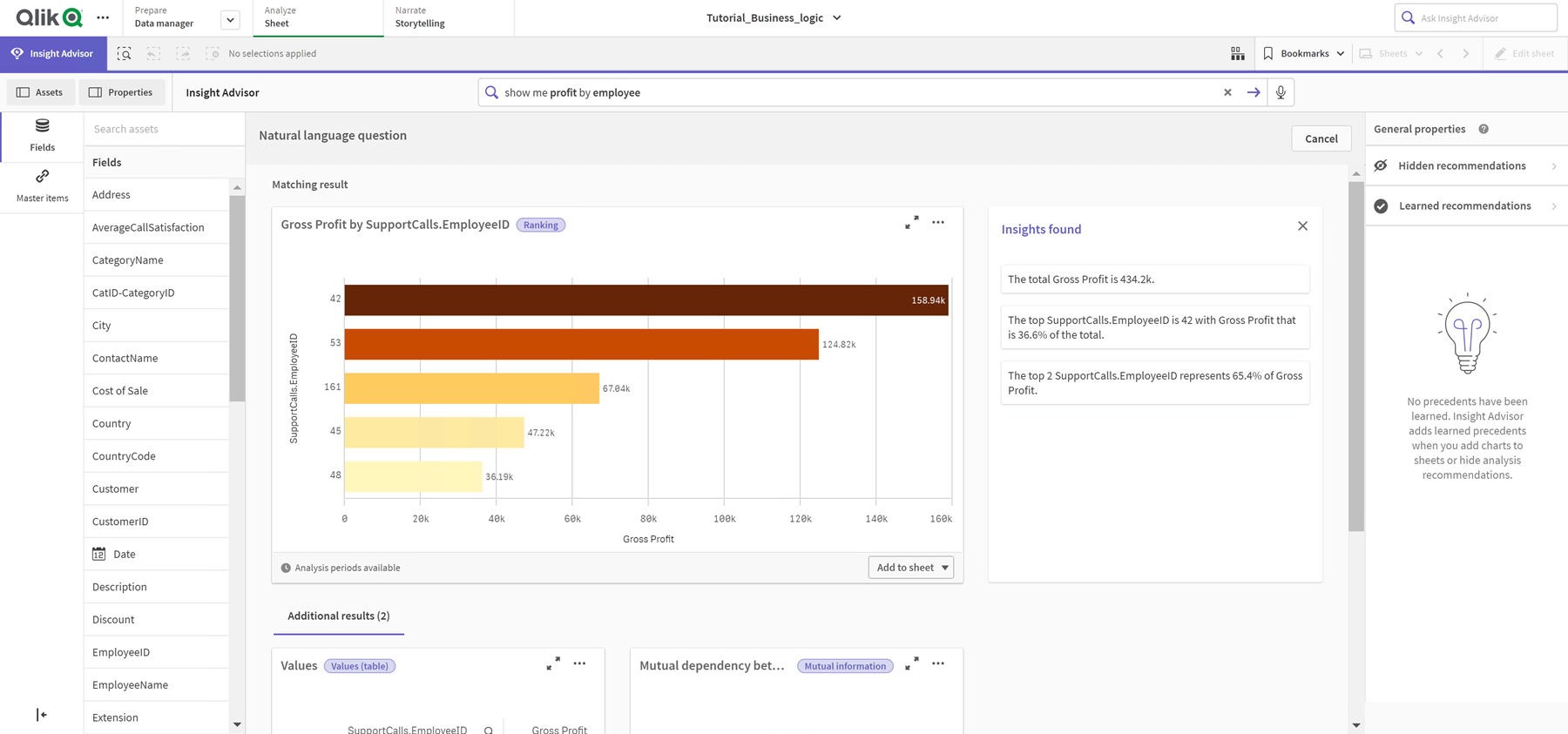The height and width of the screenshot is (734, 1568).
Task: Click the microphone voice input icon
Action: pyautogui.click(x=1280, y=92)
